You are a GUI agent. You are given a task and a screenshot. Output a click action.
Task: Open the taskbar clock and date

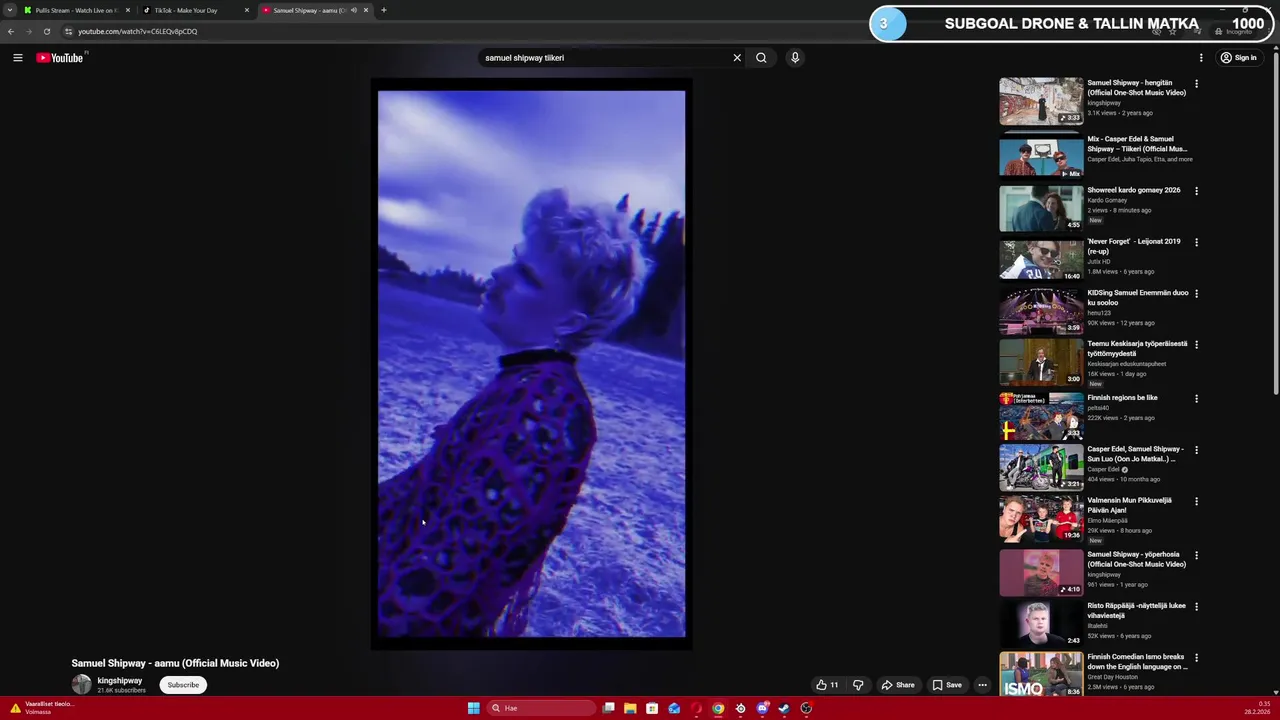(1257, 708)
